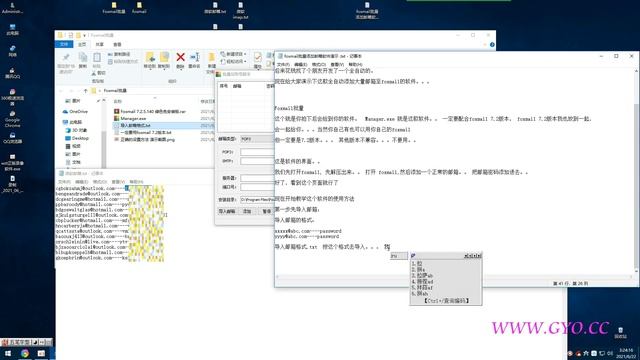The width and height of the screenshot is (640, 360).
Task: Open the Foxmail folder icon on the desktop
Action: 139,8
